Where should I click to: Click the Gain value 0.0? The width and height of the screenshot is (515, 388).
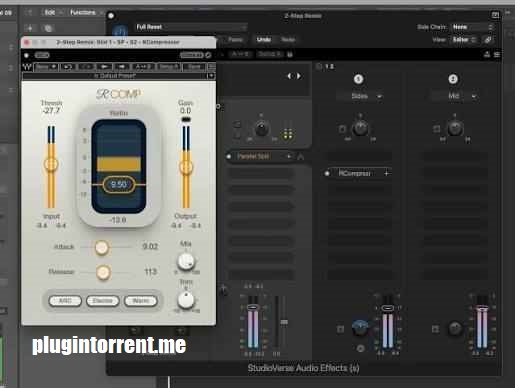click(x=185, y=111)
